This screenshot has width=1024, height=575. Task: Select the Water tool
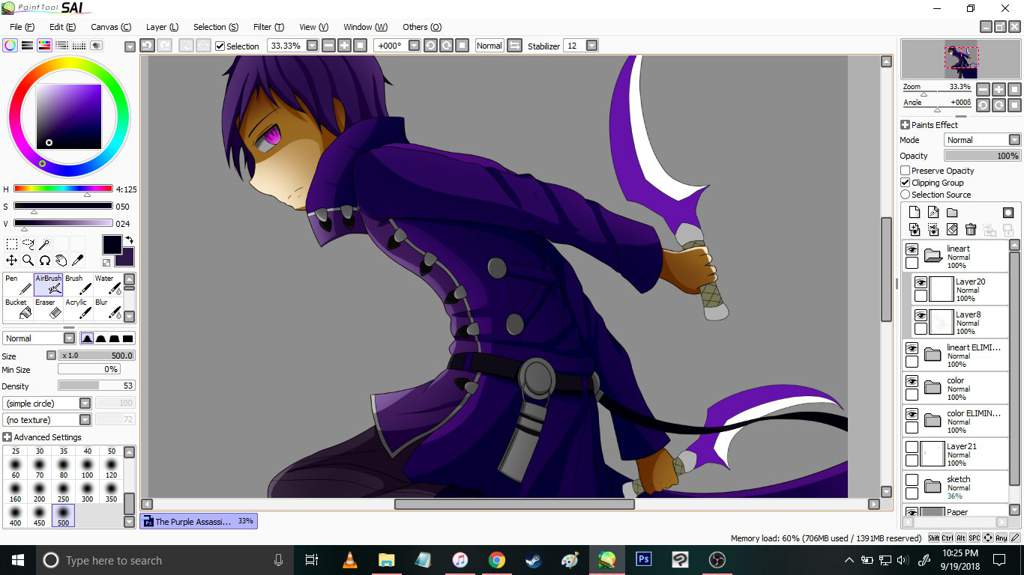click(x=108, y=284)
